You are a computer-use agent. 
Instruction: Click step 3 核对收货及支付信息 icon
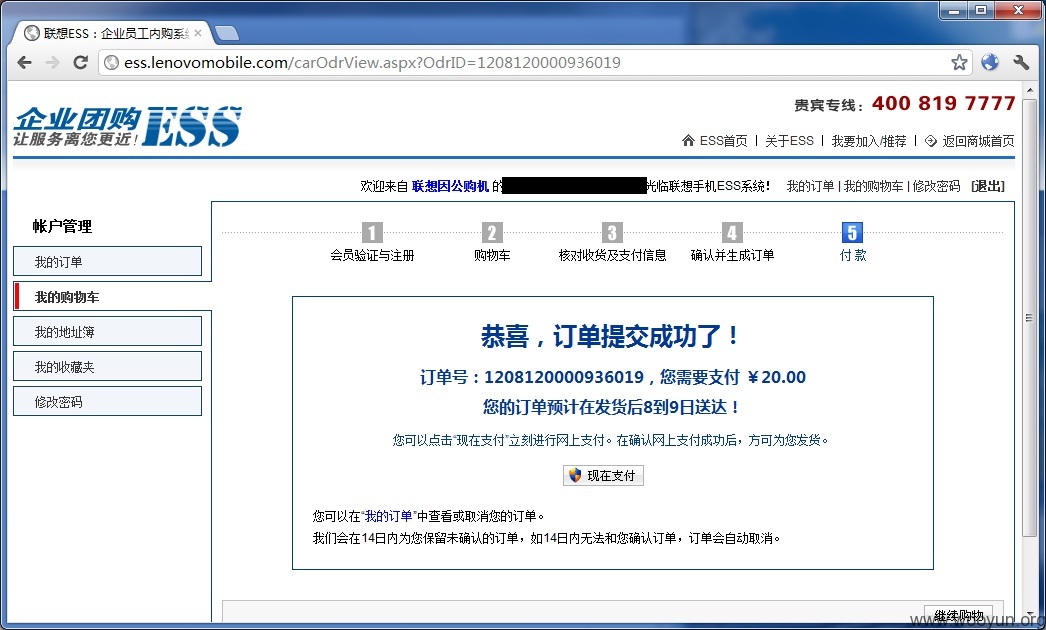612,232
